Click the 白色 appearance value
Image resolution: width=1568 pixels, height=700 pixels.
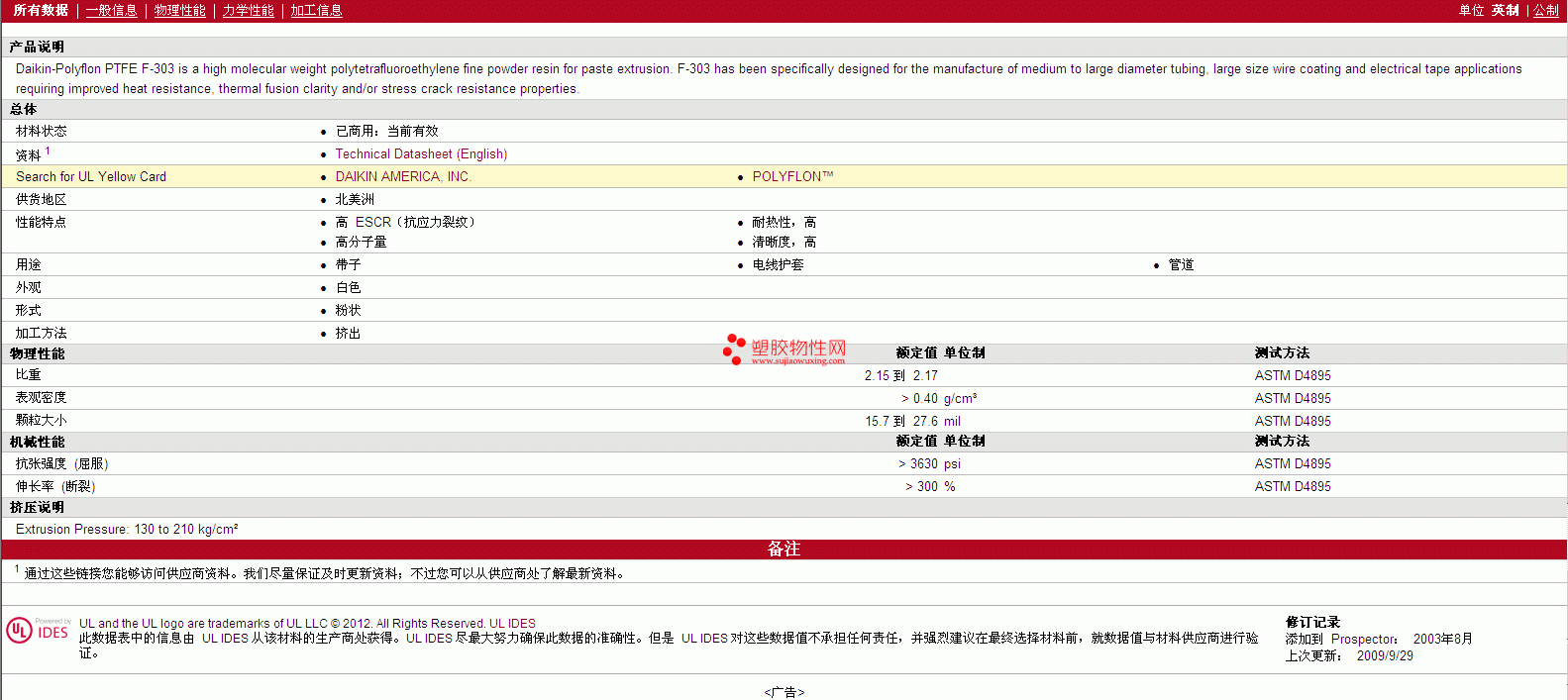click(348, 287)
